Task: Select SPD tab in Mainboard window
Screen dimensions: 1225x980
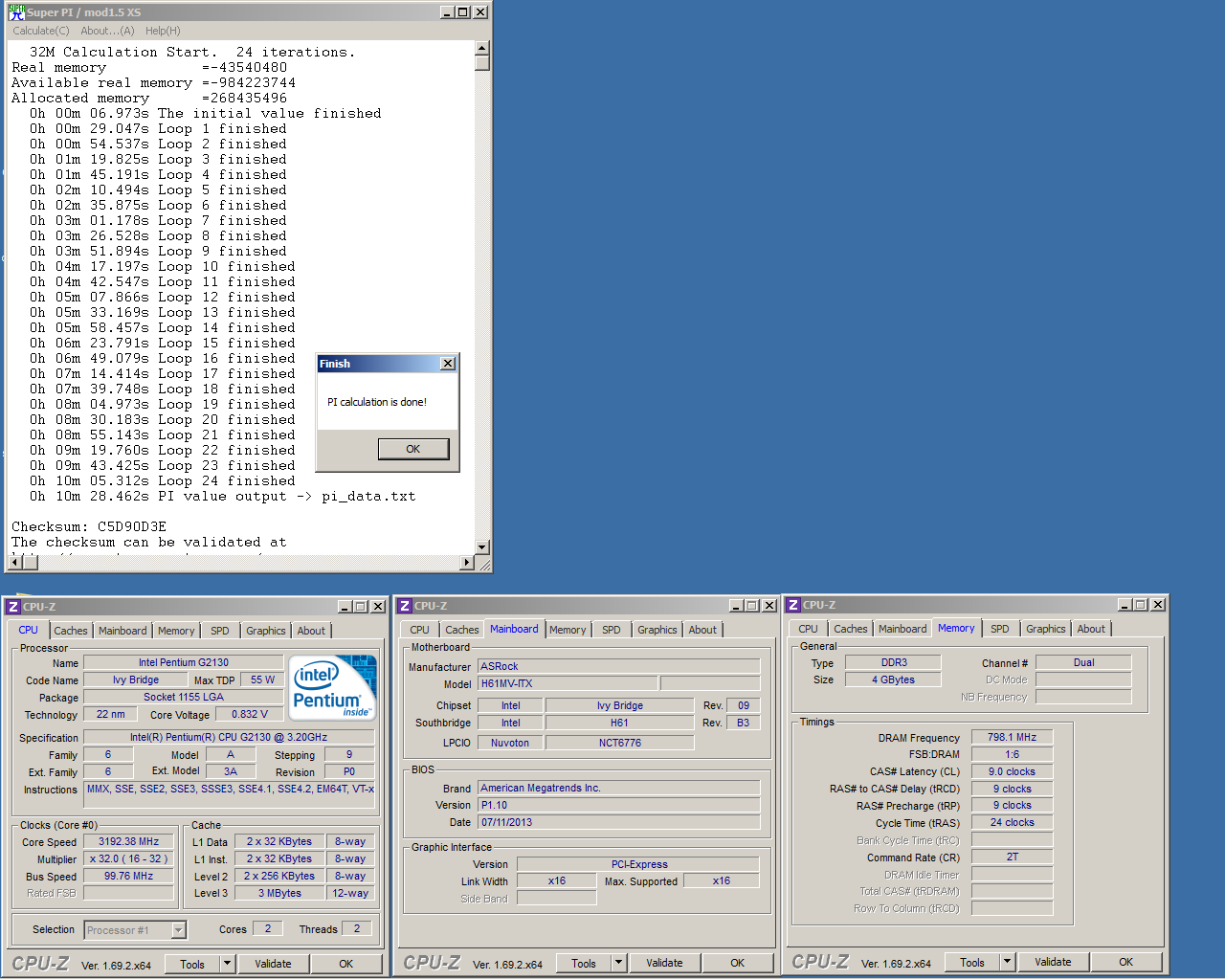Action: [612, 630]
